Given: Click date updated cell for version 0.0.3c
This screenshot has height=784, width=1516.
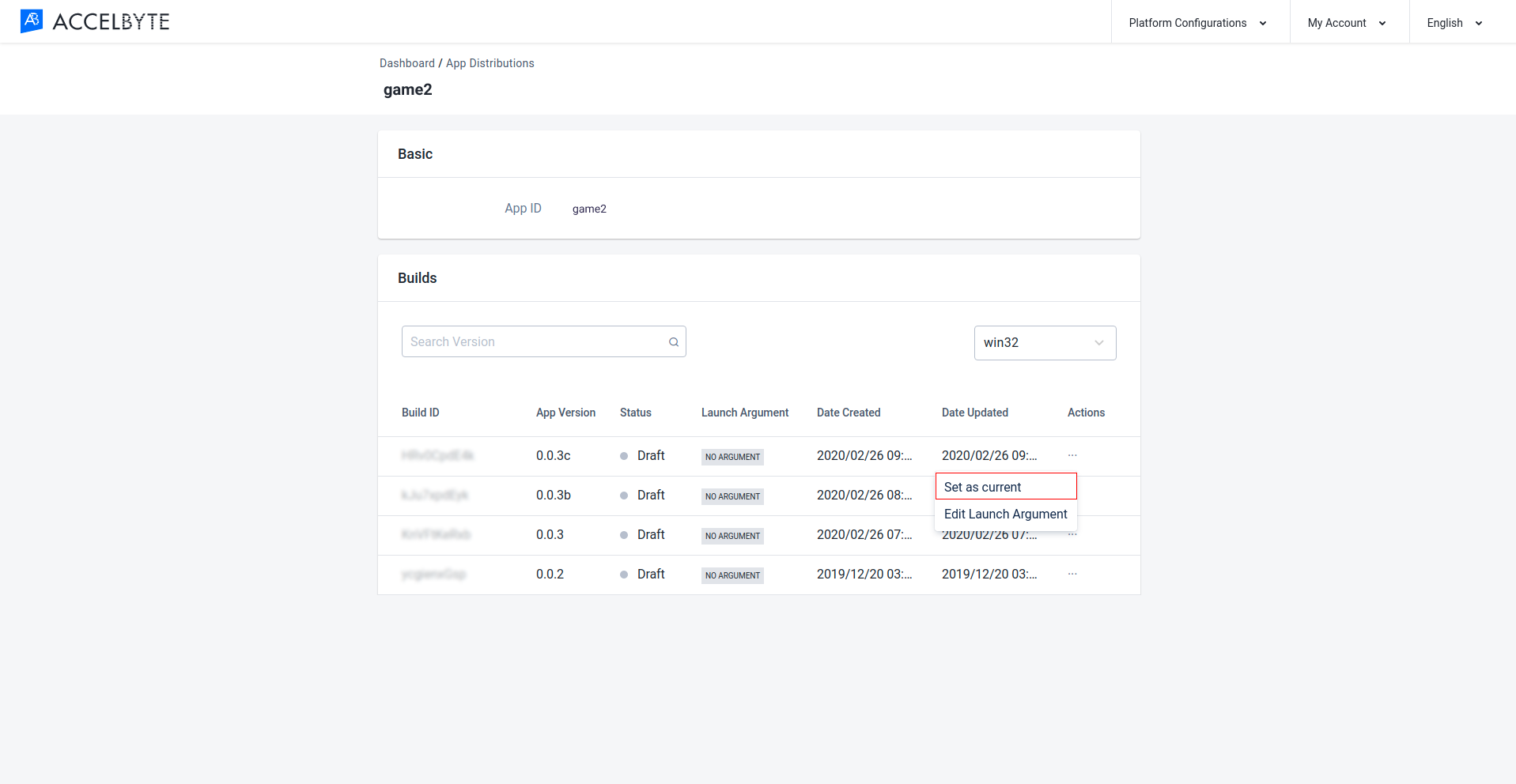Looking at the screenshot, I should pos(989,455).
